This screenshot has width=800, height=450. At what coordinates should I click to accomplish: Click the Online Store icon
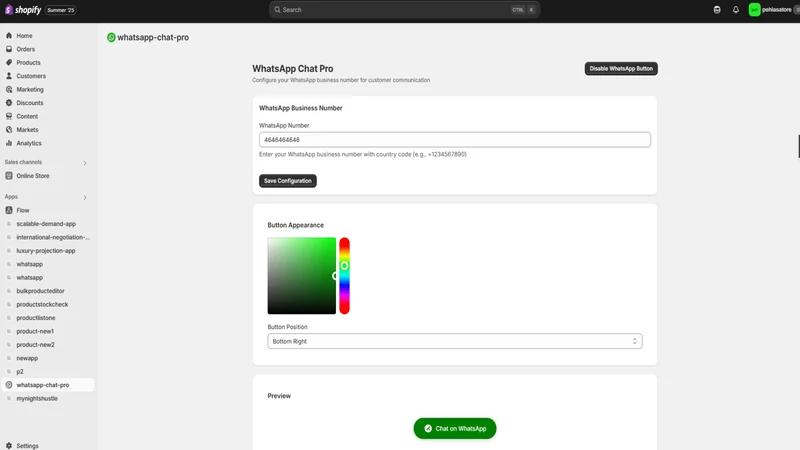click(9, 176)
